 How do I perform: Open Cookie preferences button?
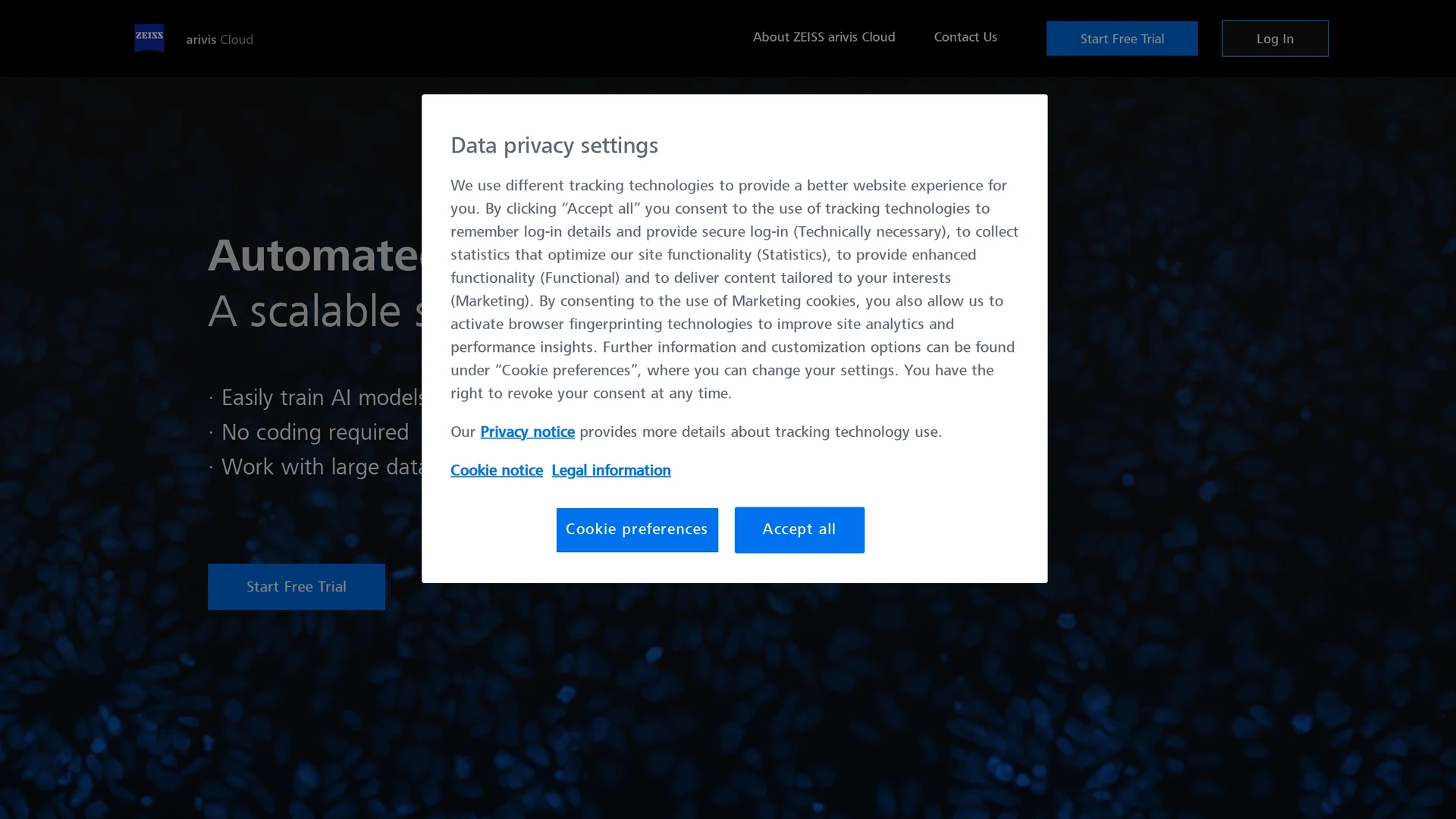pos(637,530)
